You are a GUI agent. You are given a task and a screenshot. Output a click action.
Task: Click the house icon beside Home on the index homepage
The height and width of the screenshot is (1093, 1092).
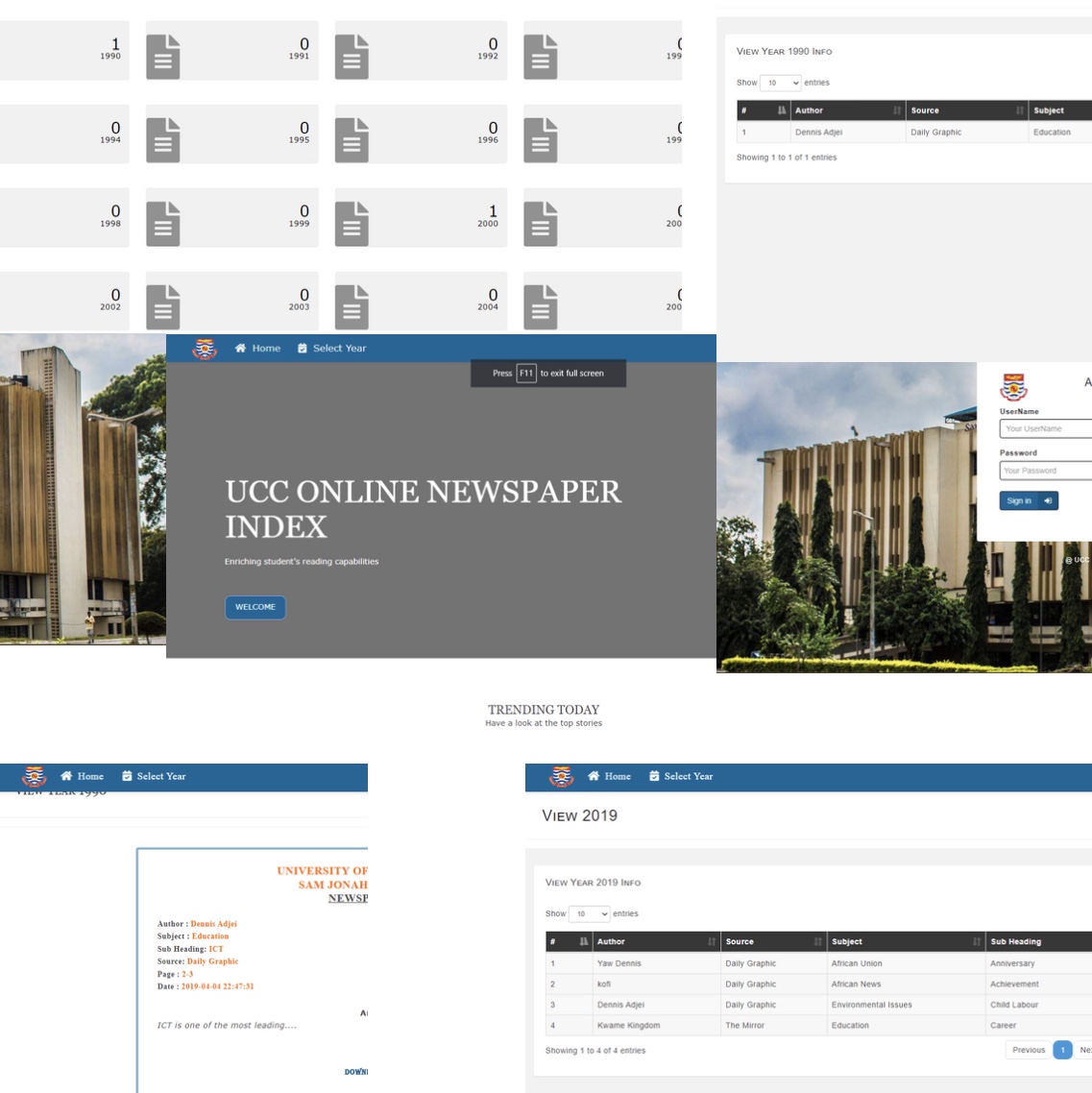point(240,348)
